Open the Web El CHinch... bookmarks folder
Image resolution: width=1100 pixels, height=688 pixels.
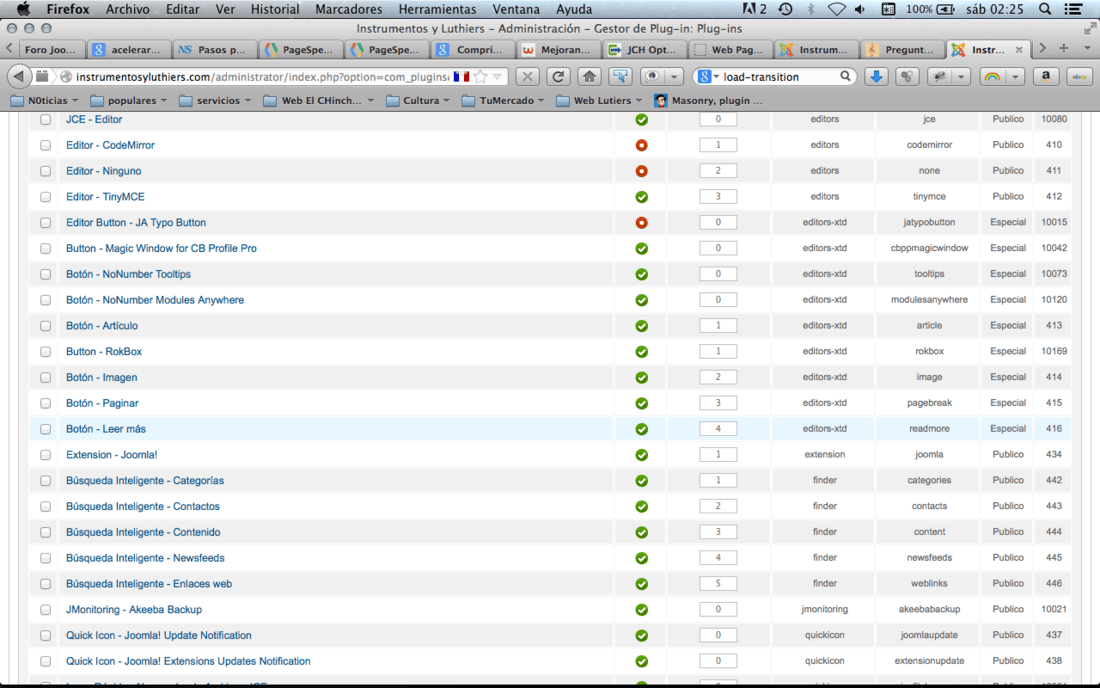pos(318,100)
